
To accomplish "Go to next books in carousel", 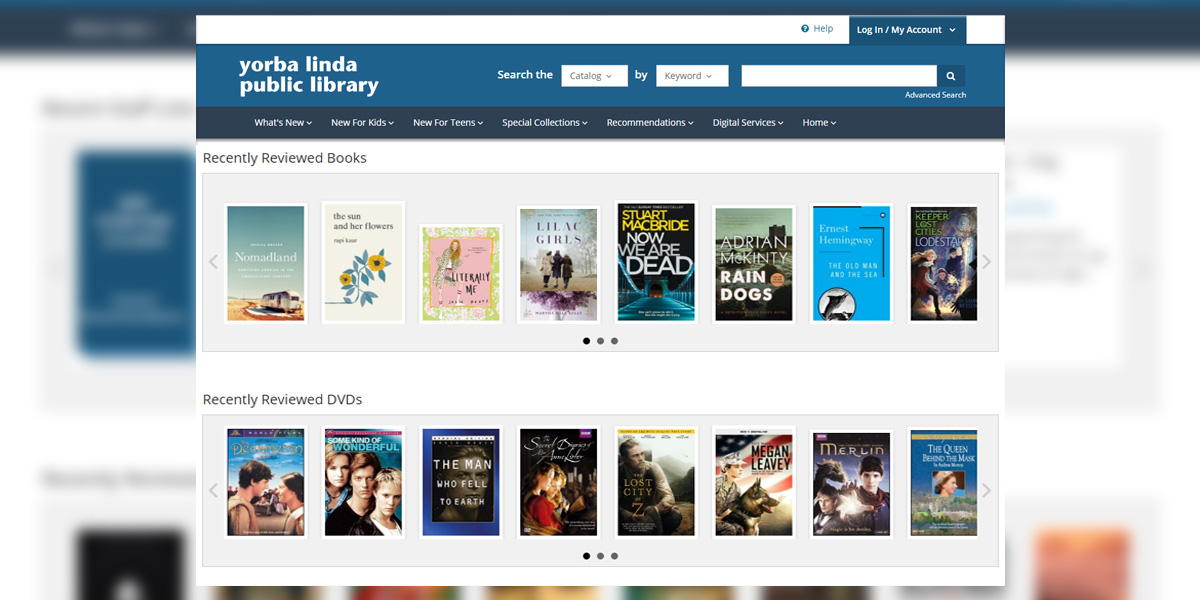I will pos(986,262).
